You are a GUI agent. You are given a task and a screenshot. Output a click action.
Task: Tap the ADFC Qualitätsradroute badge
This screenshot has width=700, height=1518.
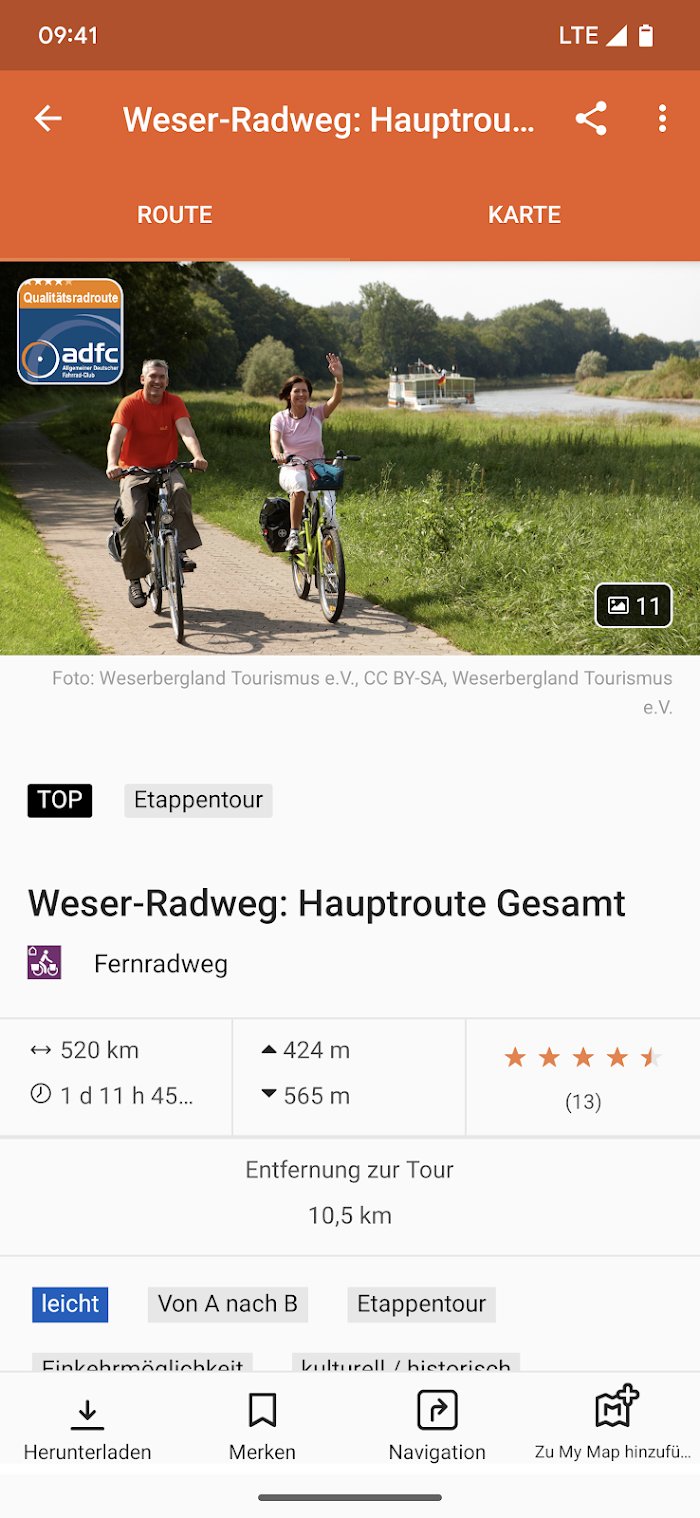[x=70, y=331]
